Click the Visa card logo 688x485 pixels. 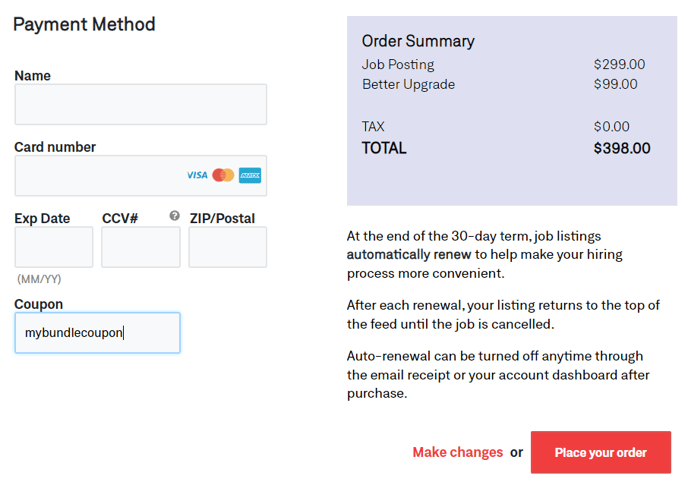tap(197, 175)
